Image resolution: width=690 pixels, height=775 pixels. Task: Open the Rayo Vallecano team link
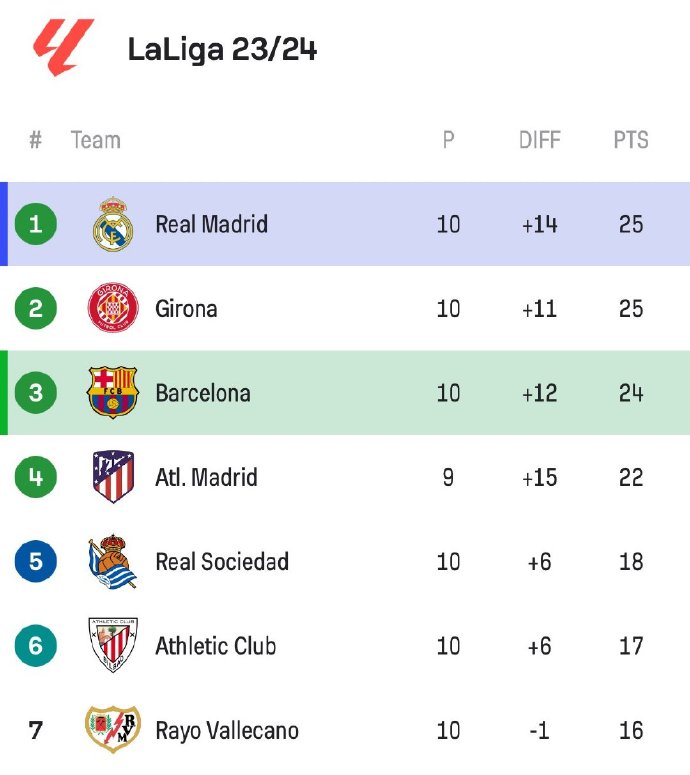click(x=226, y=730)
